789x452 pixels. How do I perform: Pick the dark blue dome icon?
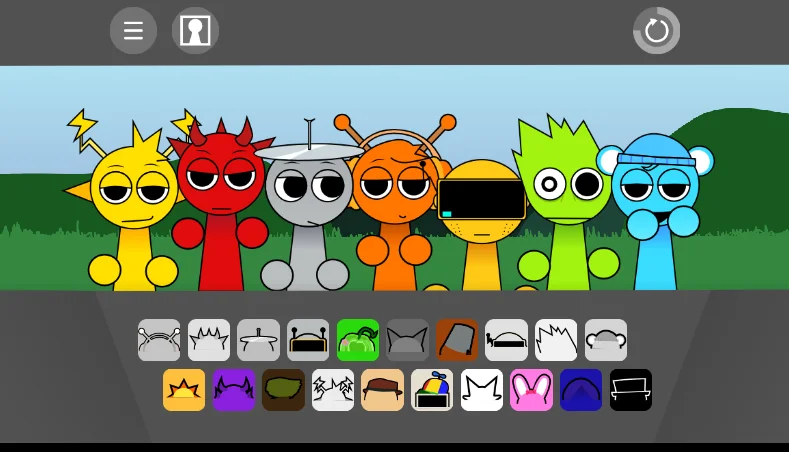point(581,390)
